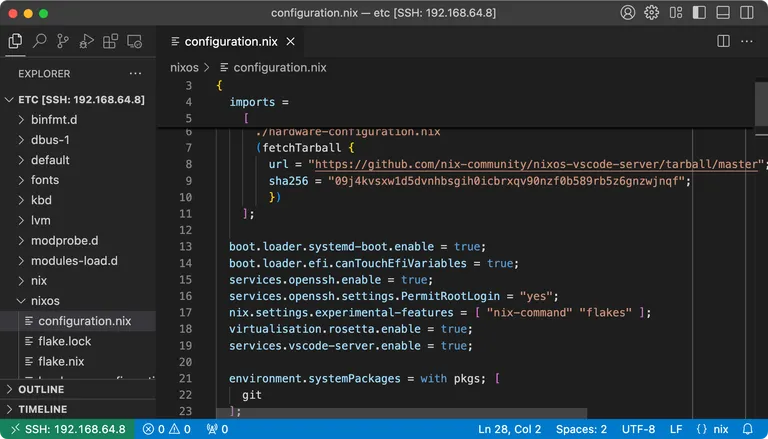Open flake.lock in the Explorer

pos(78,341)
